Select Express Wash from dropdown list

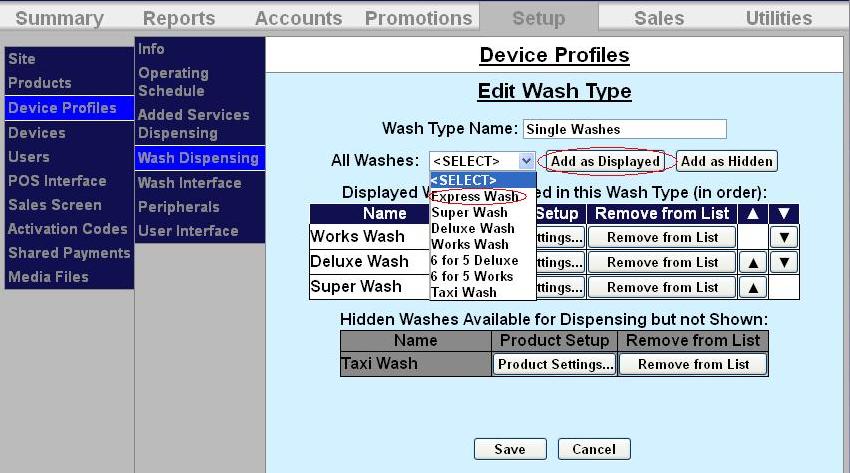[476, 197]
